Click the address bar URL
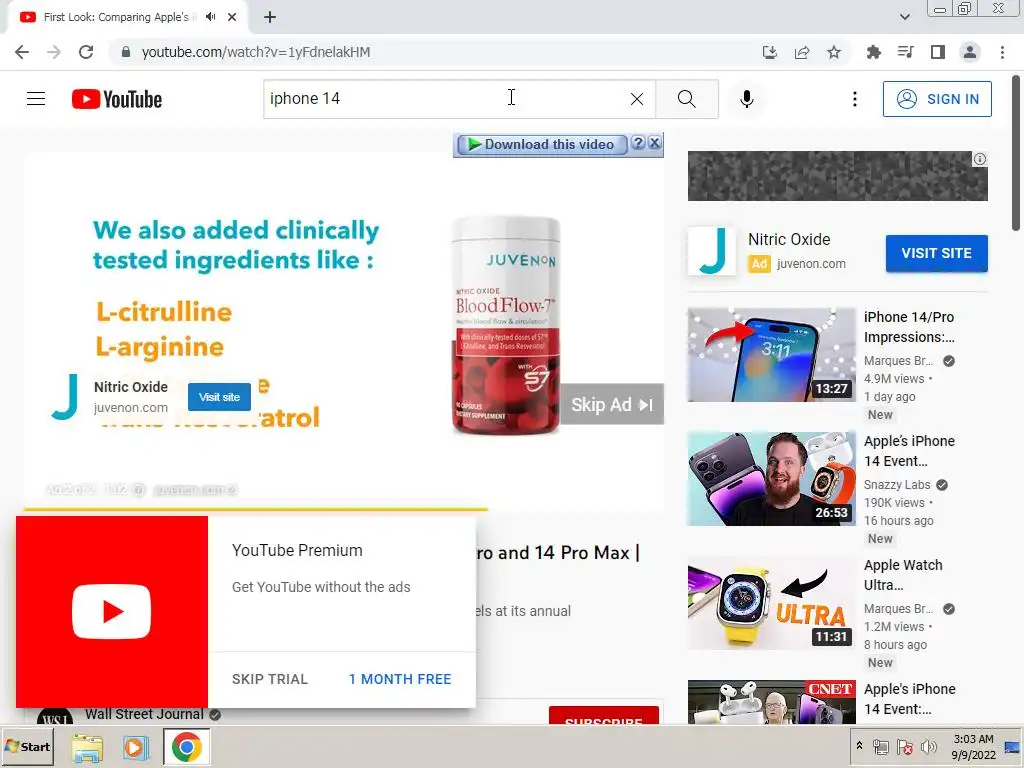Screen dimensions: 1024x768 255,52
